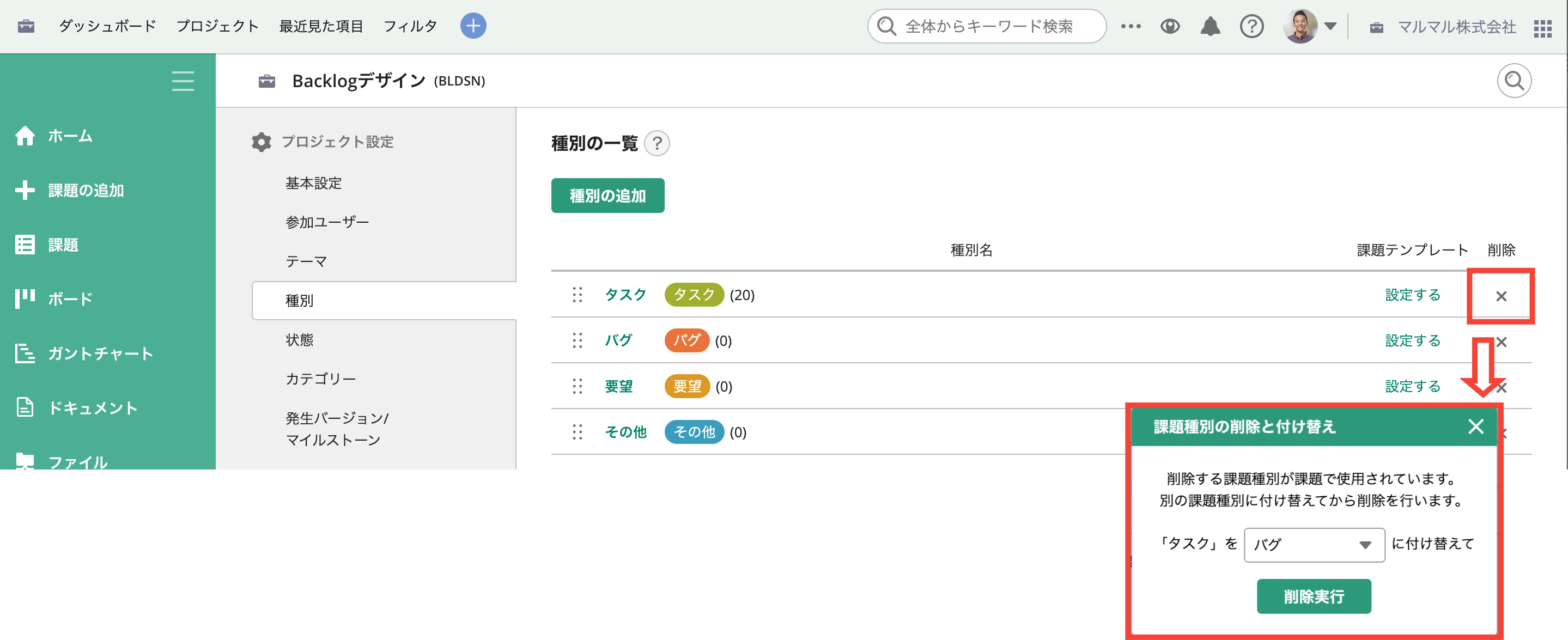
Task: Click the project briefcase icon beside Backlogデザイン
Action: point(266,81)
